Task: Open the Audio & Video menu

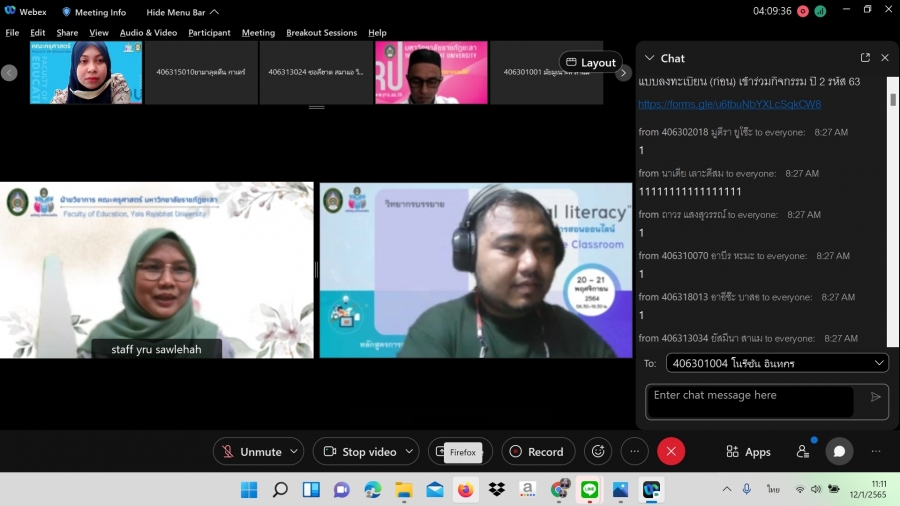Action: coord(148,33)
